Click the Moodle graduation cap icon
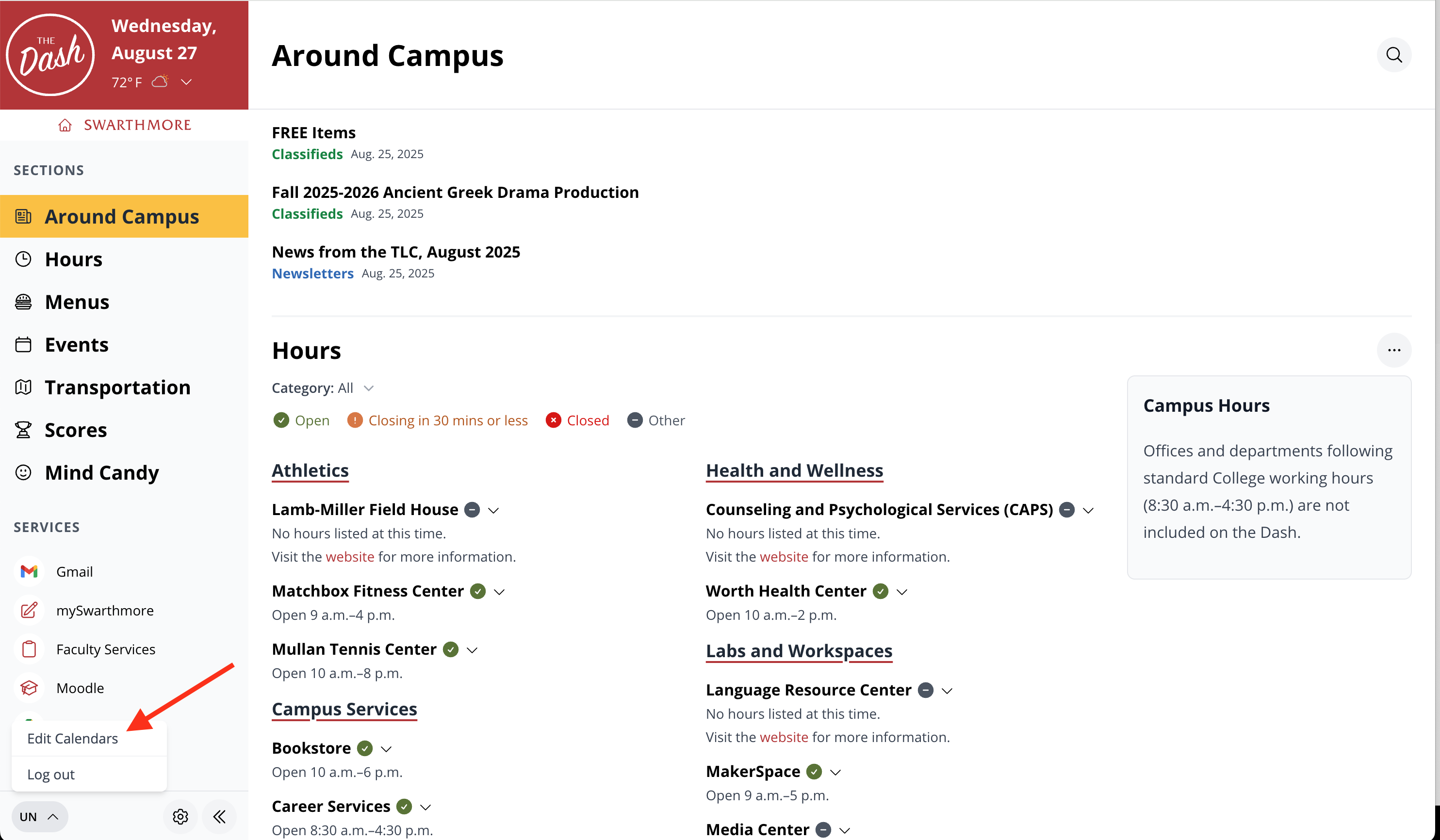 [x=29, y=688]
